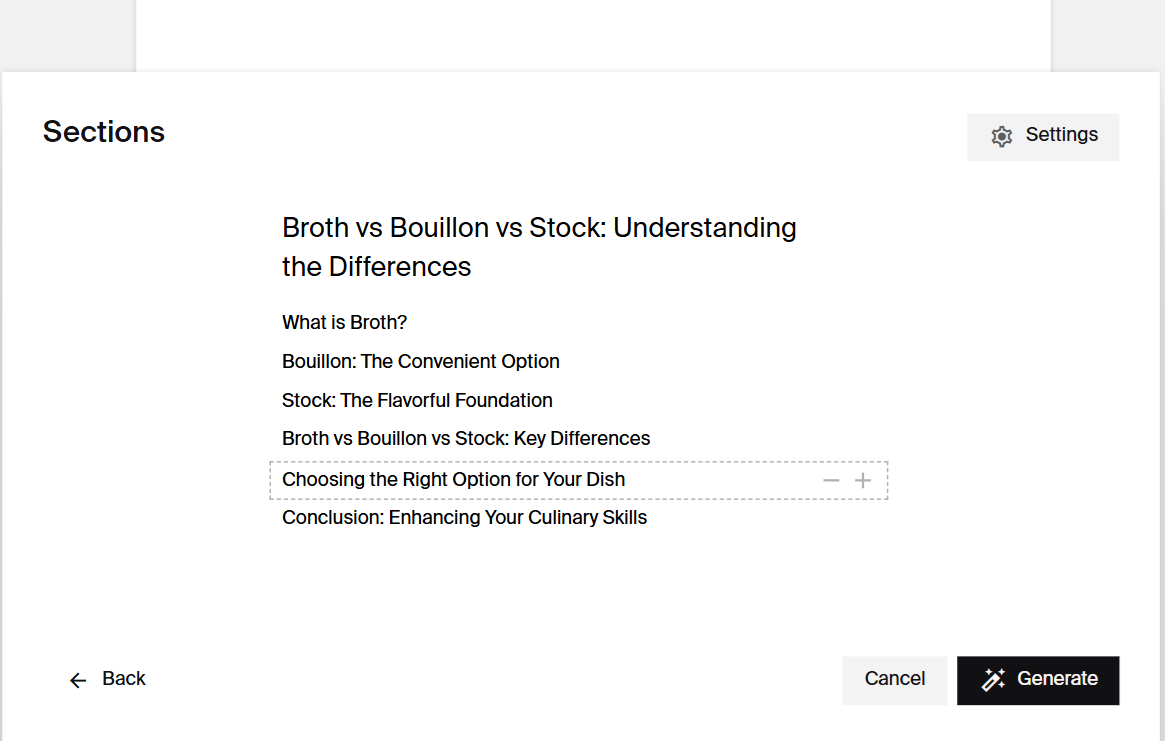
Task: Click the 'Sections' panel heading
Action: [x=103, y=132]
